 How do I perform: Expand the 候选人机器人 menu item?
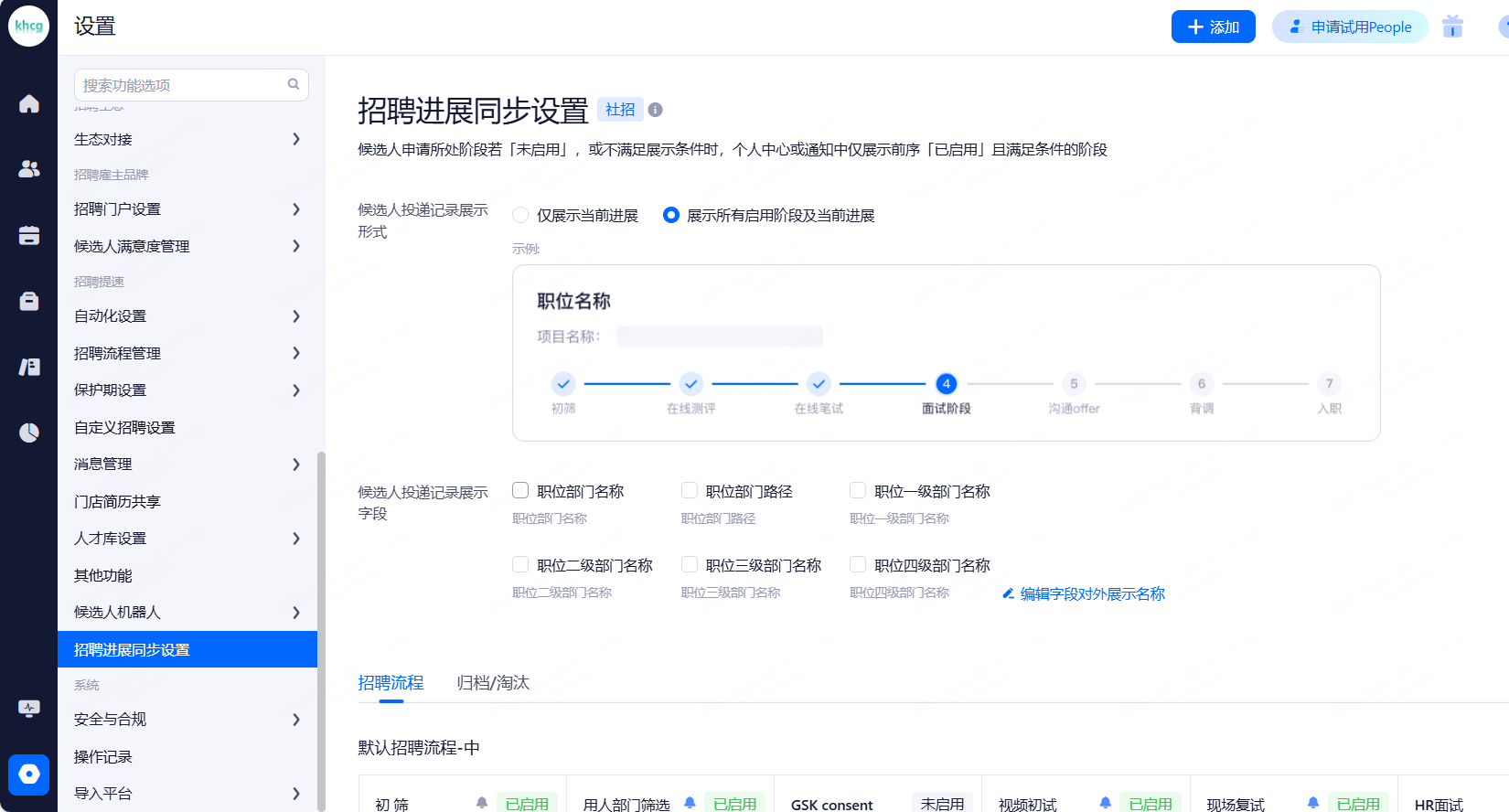tap(187, 613)
